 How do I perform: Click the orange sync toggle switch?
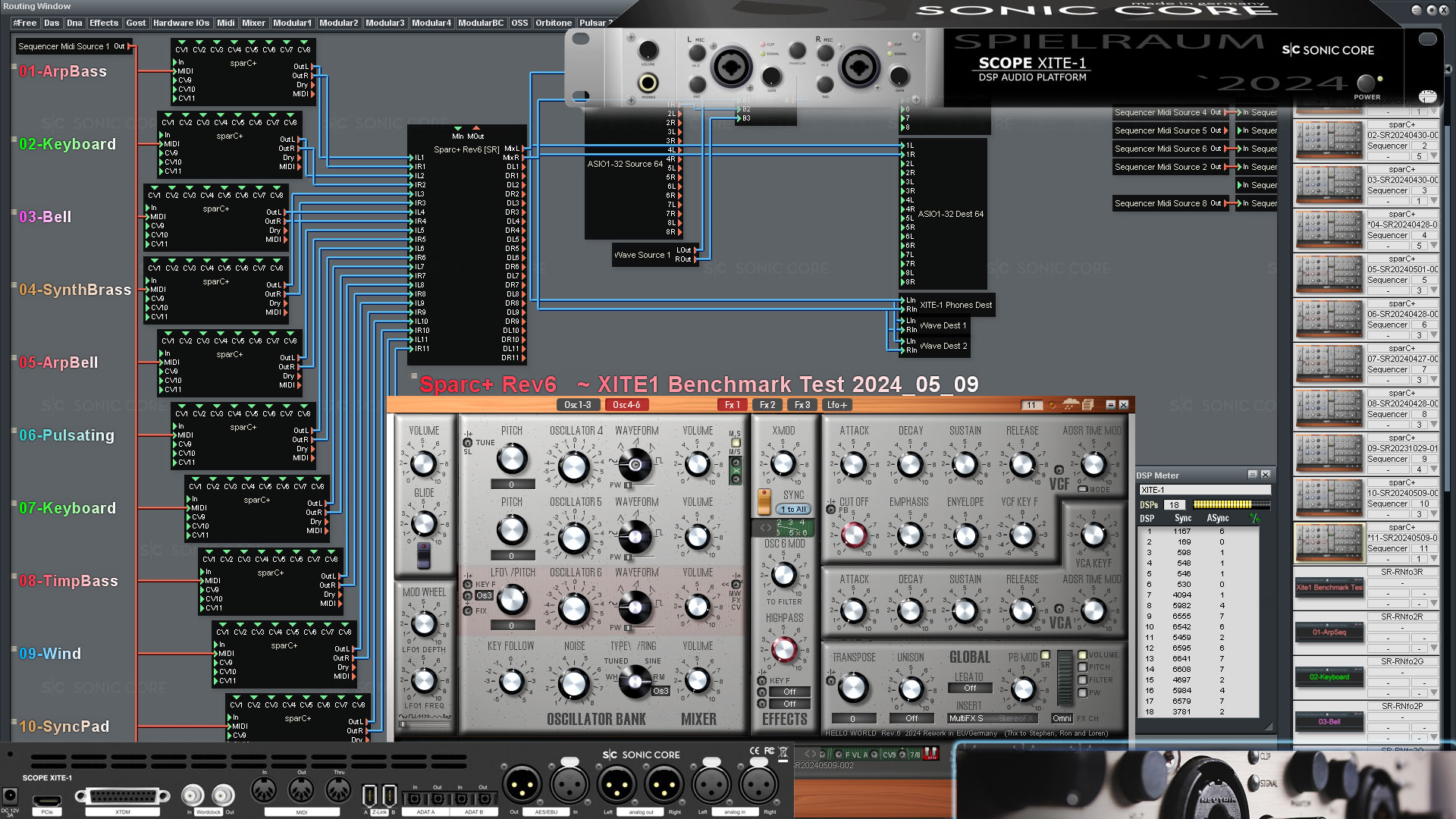(764, 500)
